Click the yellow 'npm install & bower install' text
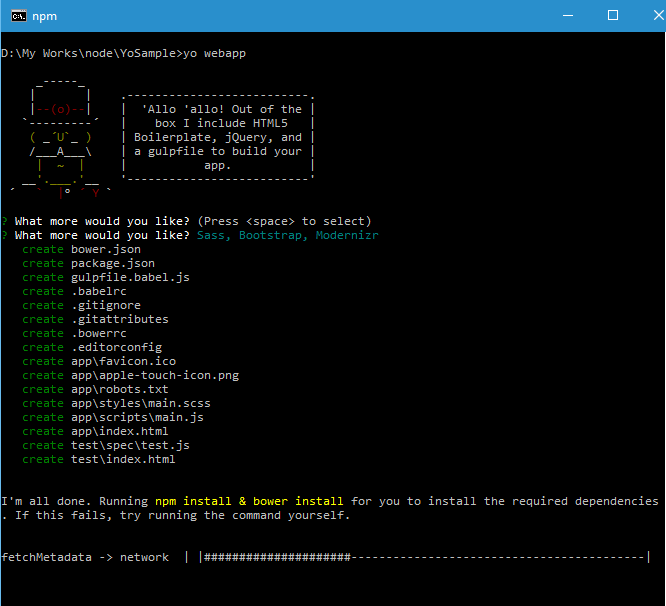666x606 pixels. [x=249, y=501]
